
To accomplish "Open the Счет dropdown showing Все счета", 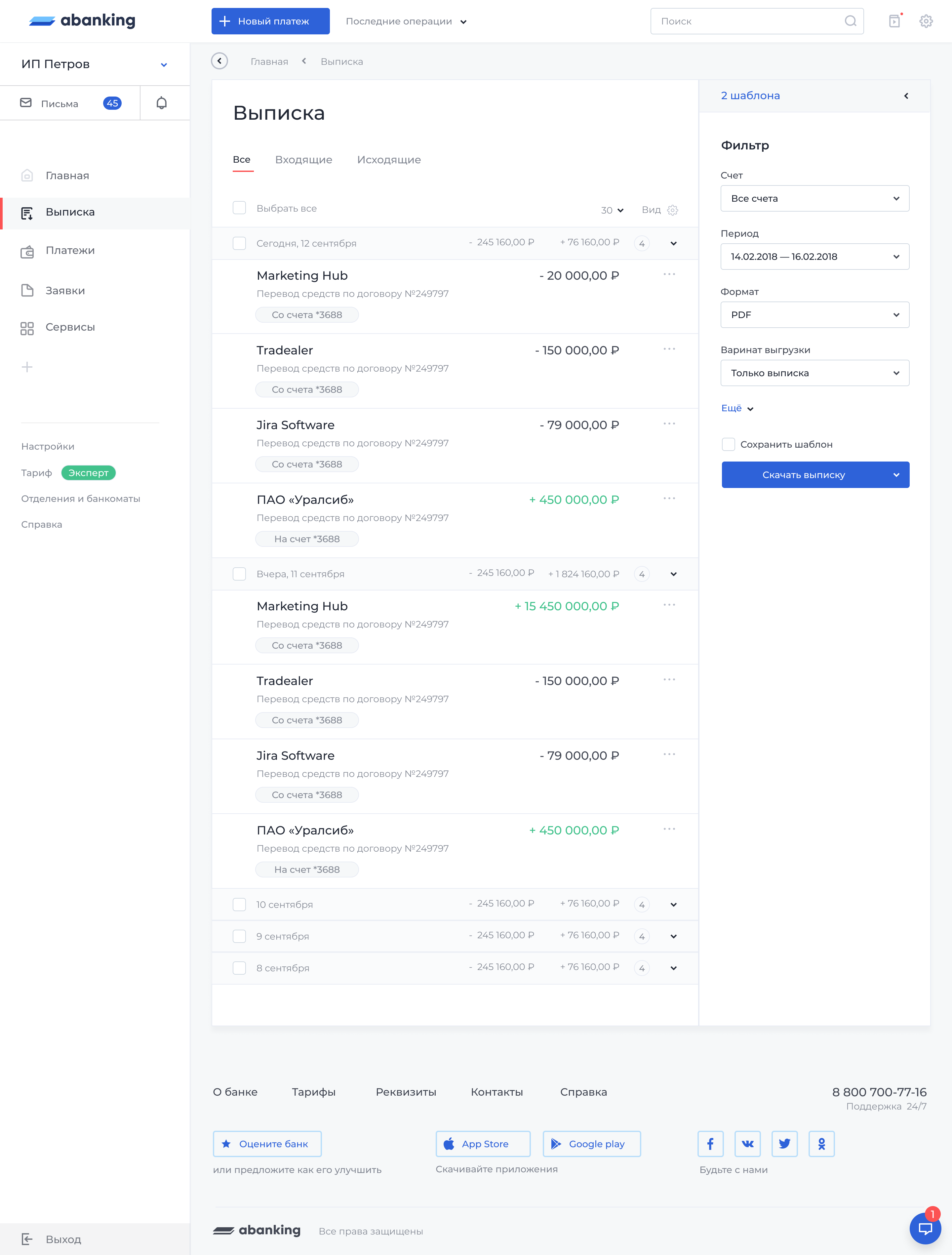I will (x=815, y=199).
